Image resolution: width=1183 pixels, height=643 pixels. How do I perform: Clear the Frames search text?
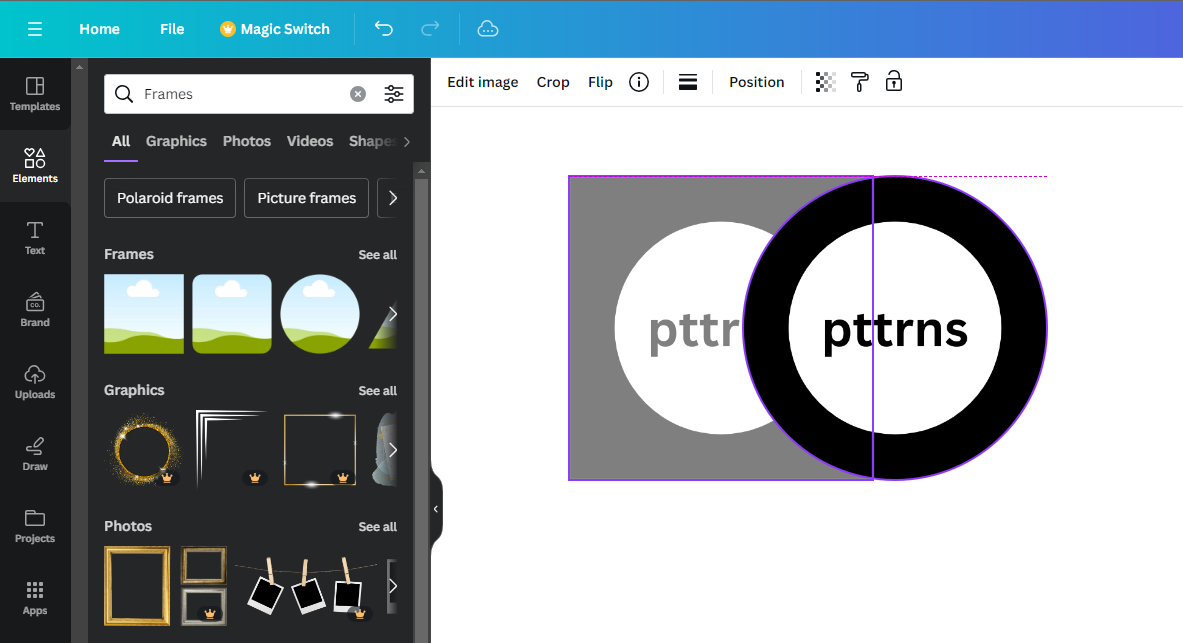(x=358, y=94)
